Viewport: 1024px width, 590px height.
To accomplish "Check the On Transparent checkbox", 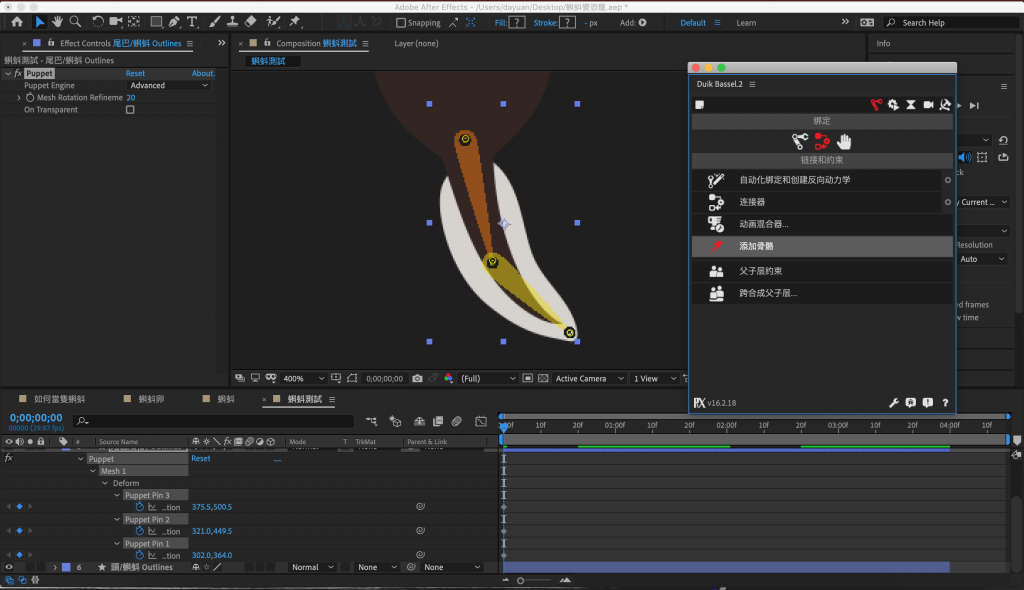I will [x=130, y=110].
